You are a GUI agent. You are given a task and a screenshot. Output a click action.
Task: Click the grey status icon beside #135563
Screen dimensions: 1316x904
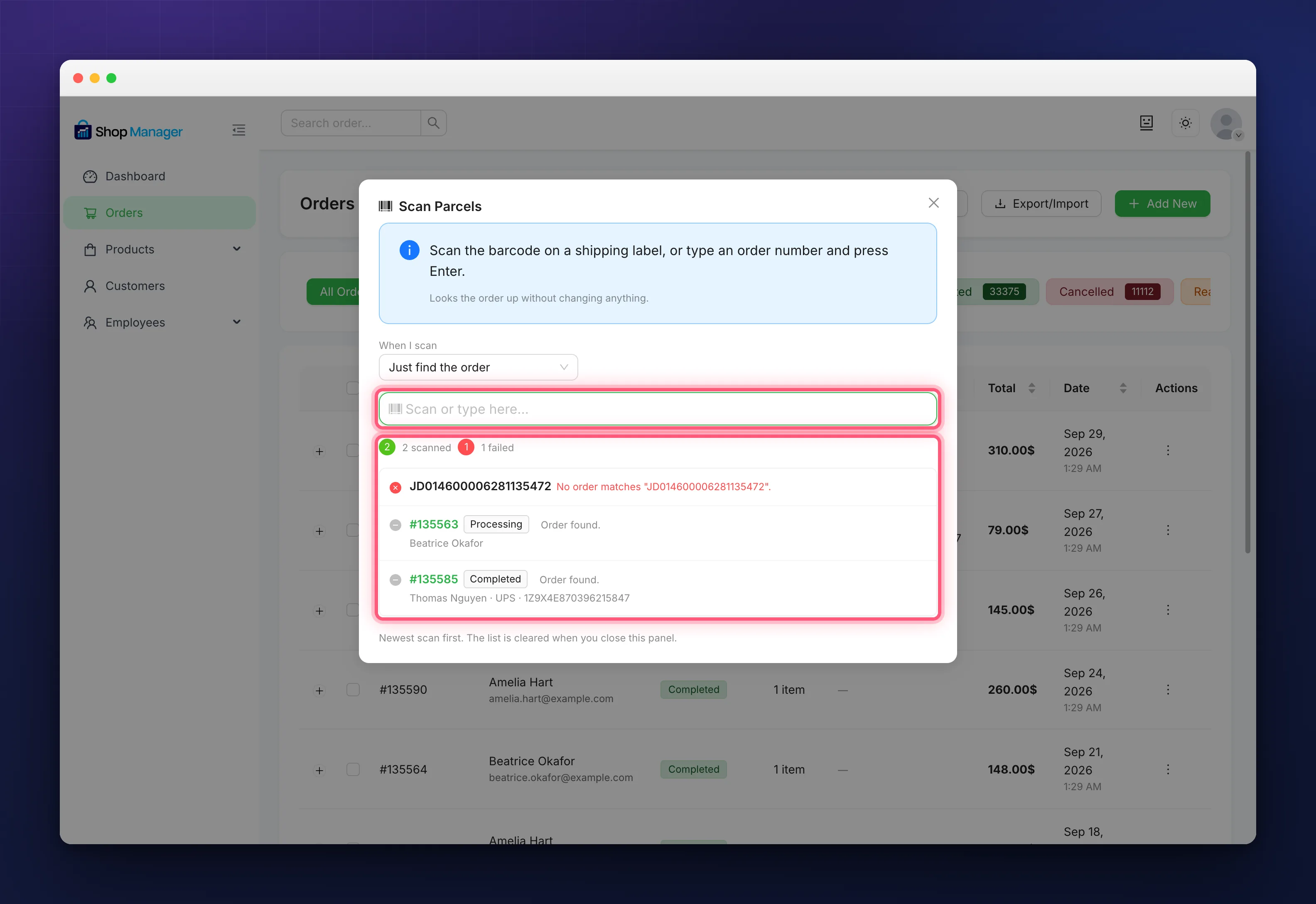point(395,525)
